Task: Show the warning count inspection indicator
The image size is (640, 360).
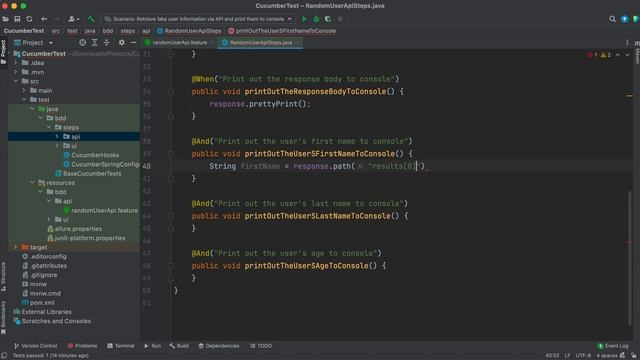Action: [606, 55]
